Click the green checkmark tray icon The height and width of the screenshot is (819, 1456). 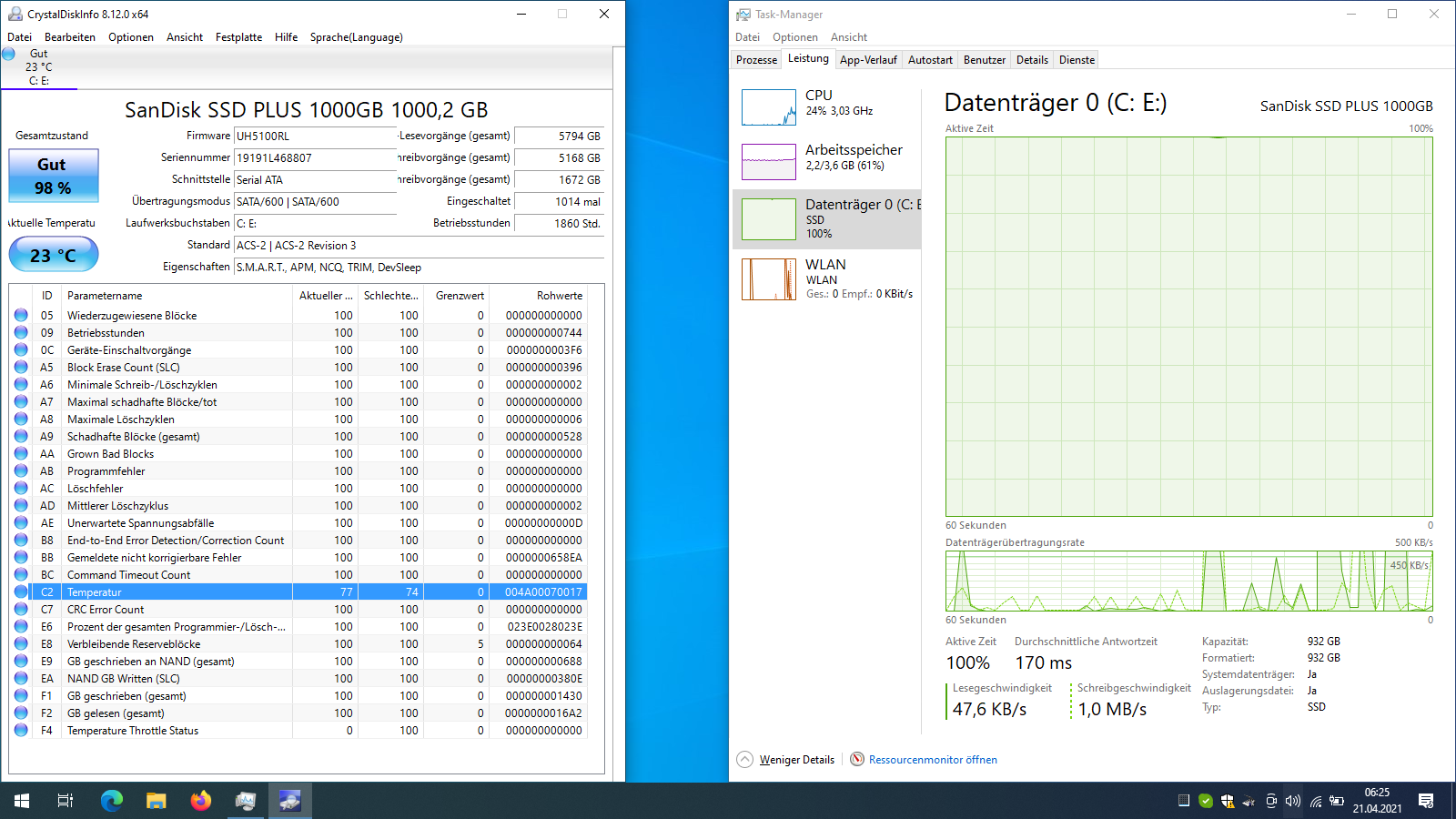[x=1206, y=801]
